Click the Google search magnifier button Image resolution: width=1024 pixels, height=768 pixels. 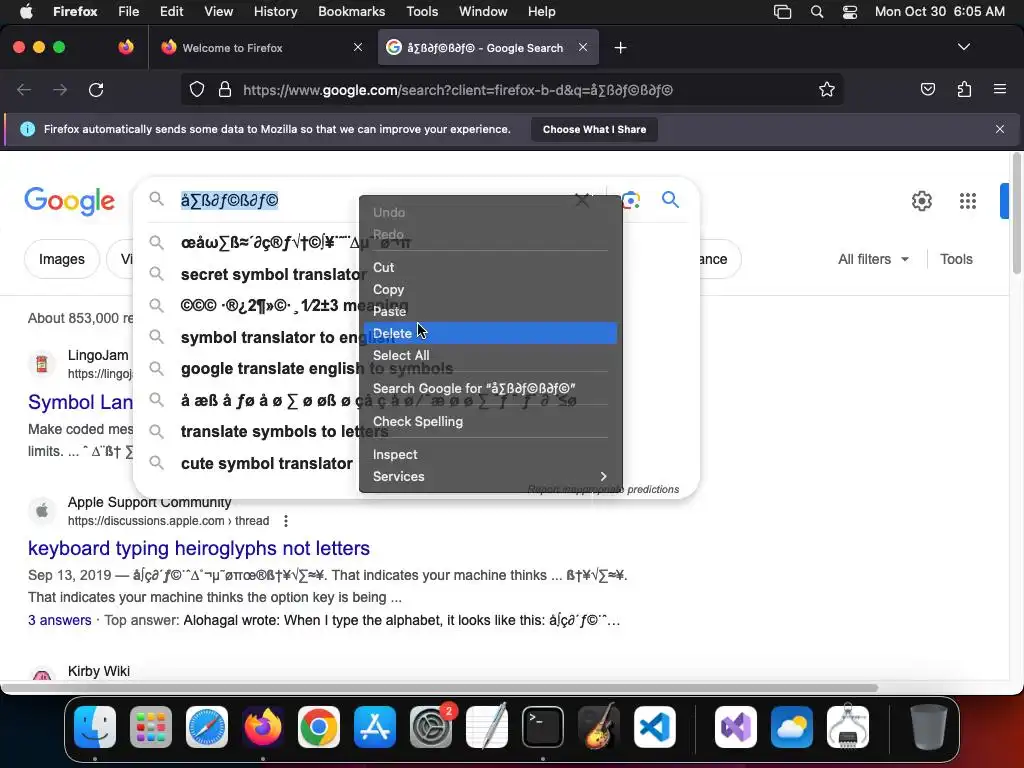click(x=670, y=199)
